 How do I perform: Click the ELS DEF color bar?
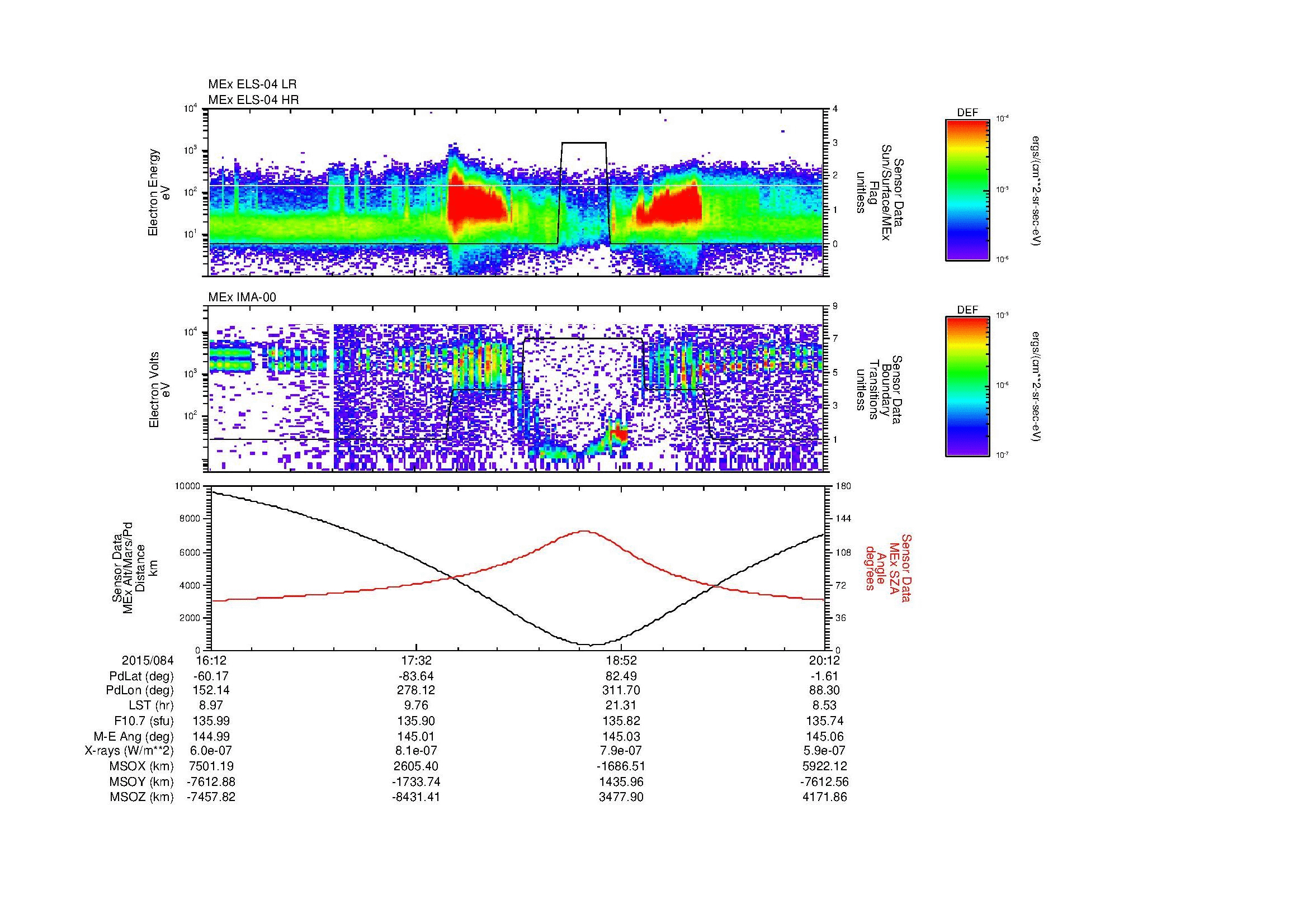[x=967, y=189]
